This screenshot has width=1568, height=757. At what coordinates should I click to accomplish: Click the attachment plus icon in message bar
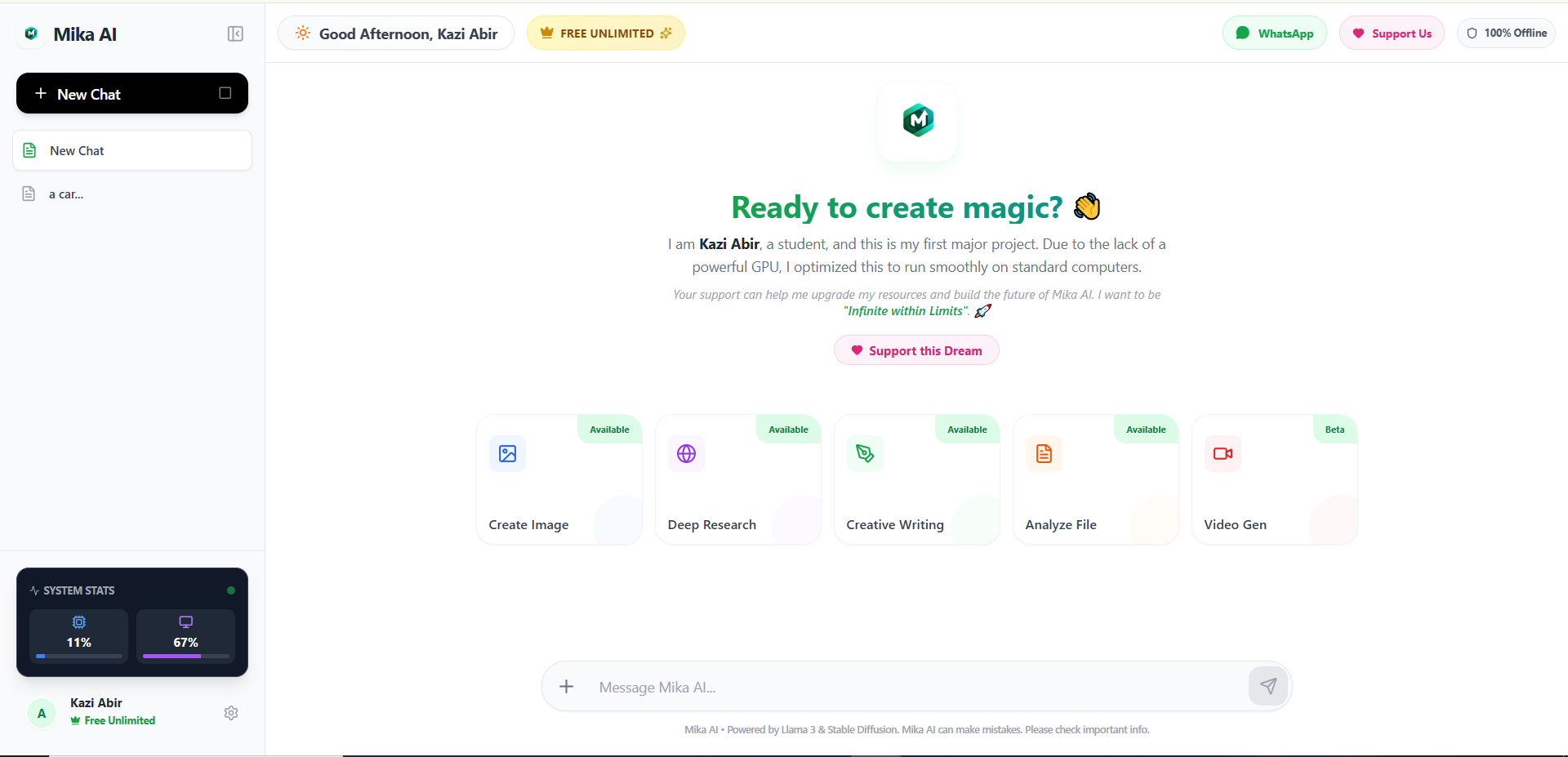(x=566, y=686)
